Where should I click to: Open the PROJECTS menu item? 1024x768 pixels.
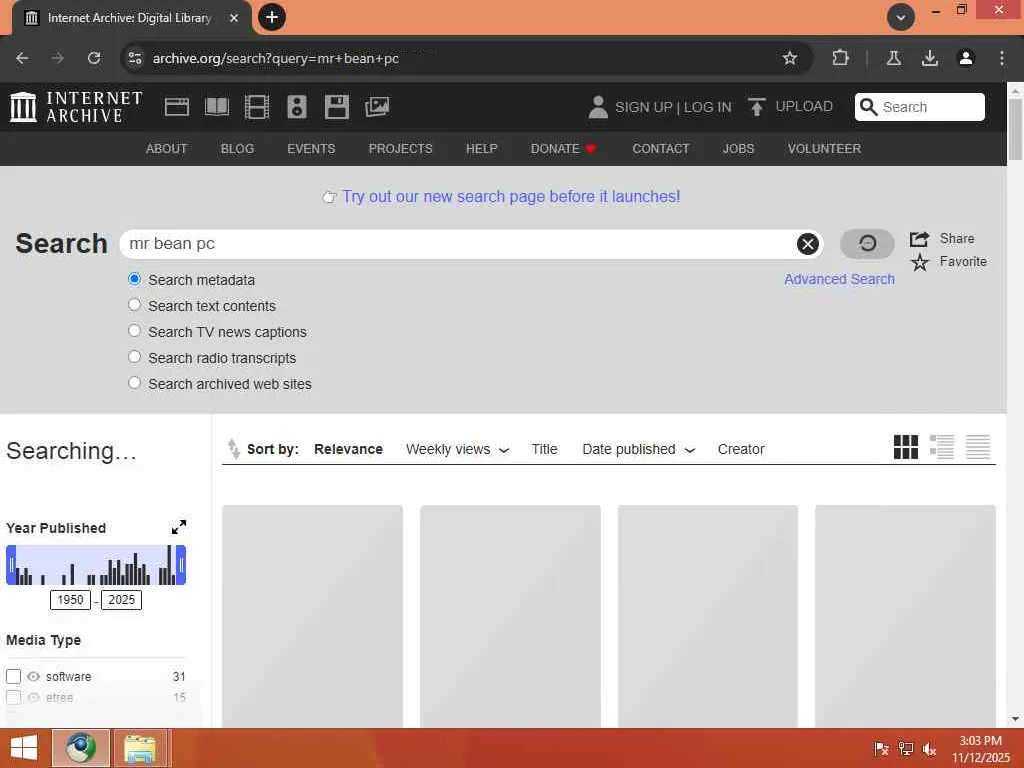[400, 149]
